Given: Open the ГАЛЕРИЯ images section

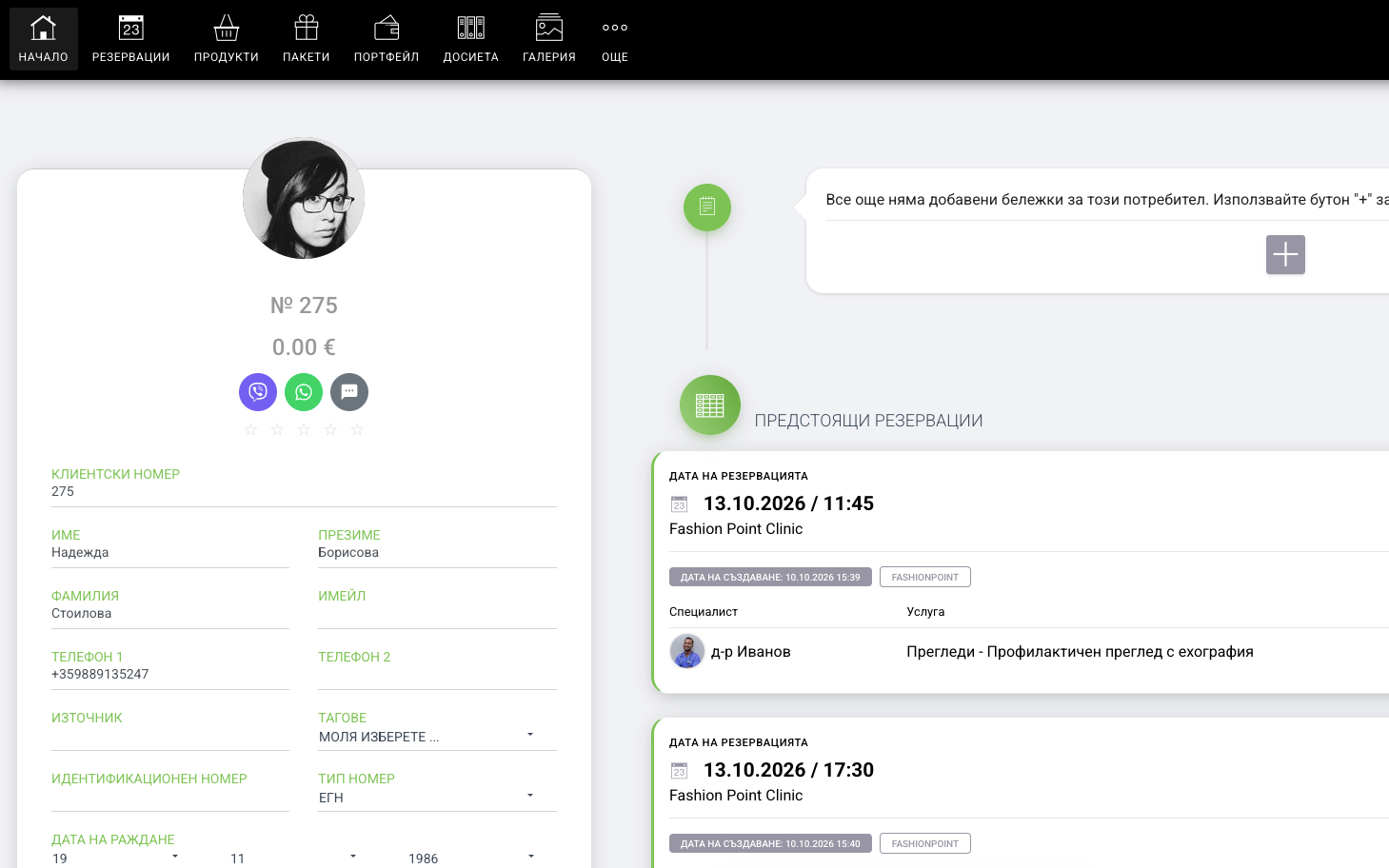Looking at the screenshot, I should tap(549, 39).
